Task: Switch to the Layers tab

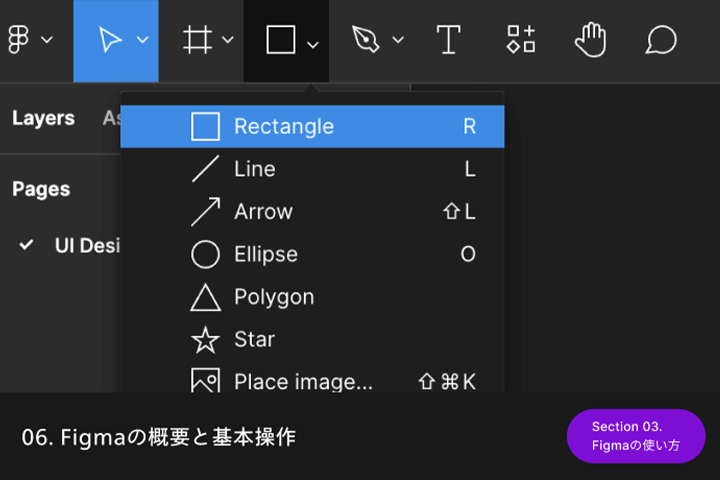Action: [44, 119]
